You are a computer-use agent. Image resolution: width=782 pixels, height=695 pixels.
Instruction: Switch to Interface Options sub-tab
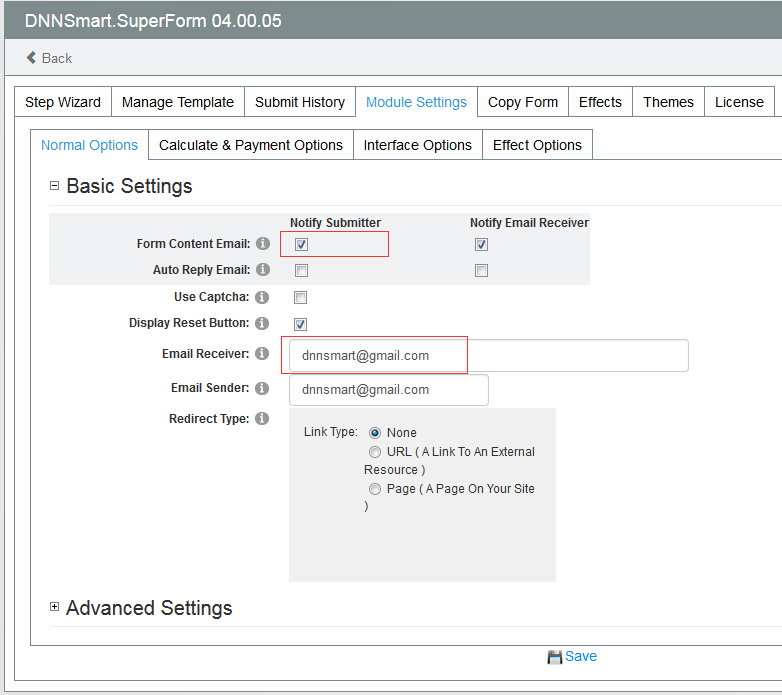click(x=417, y=145)
